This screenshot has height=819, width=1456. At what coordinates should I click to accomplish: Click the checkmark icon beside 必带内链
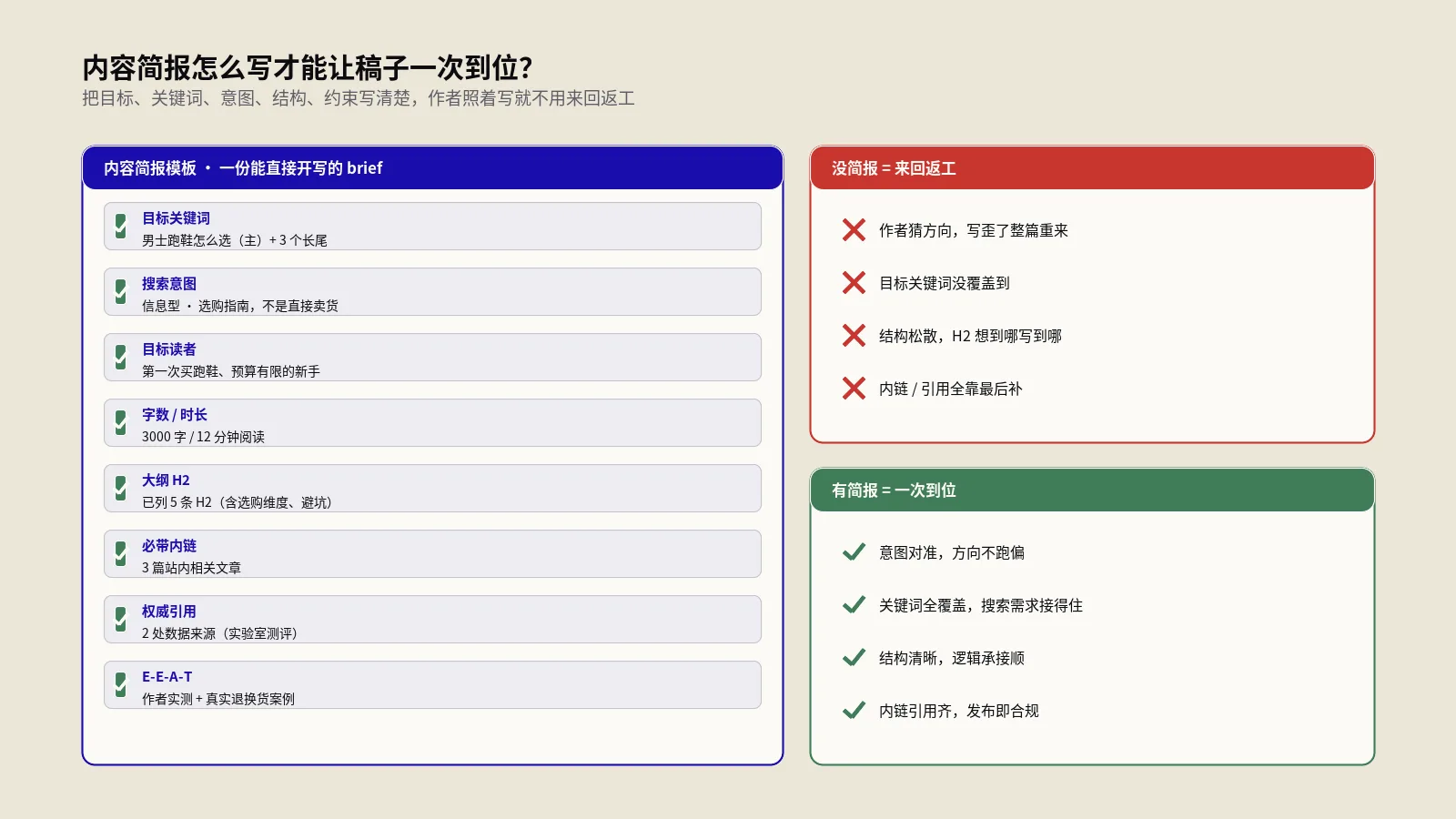[x=121, y=553]
